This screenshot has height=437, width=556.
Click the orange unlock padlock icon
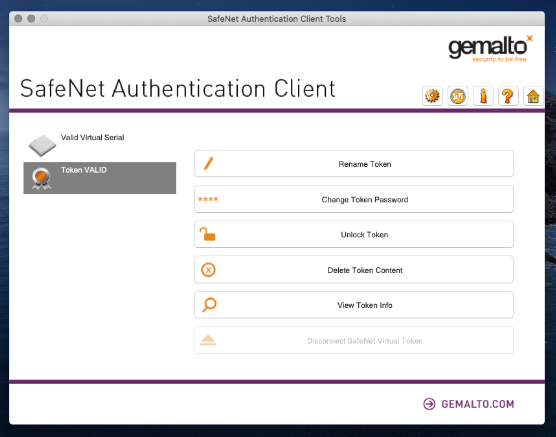[x=207, y=234]
